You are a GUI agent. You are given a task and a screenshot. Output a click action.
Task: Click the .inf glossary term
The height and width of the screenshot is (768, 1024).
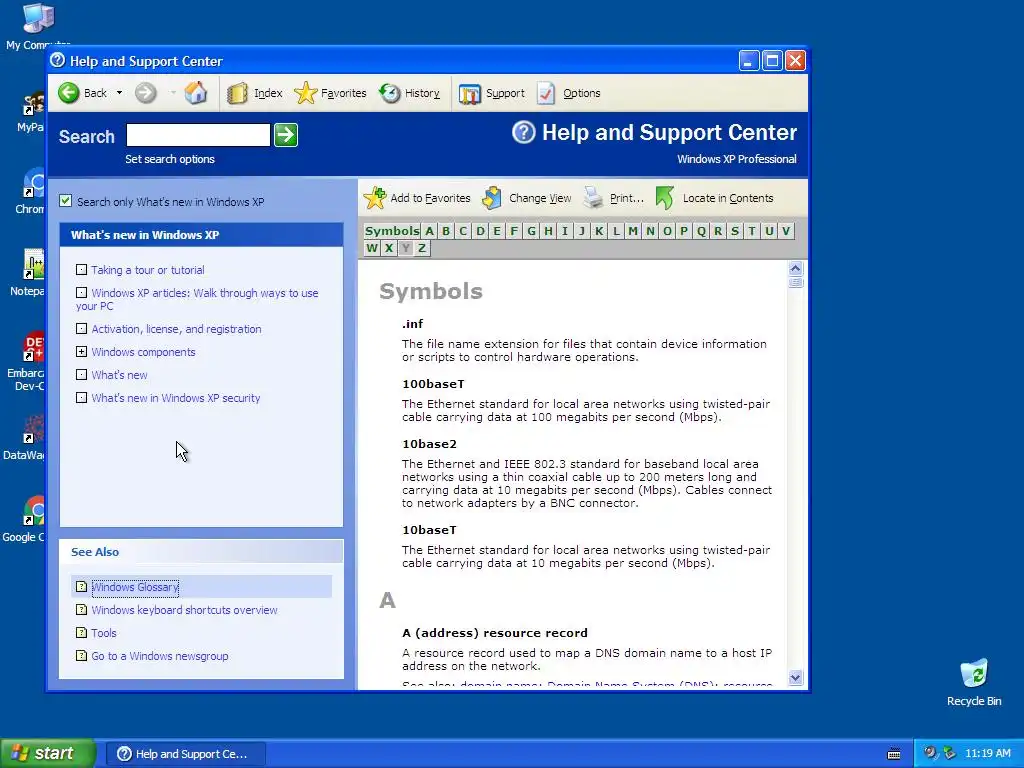coord(413,324)
